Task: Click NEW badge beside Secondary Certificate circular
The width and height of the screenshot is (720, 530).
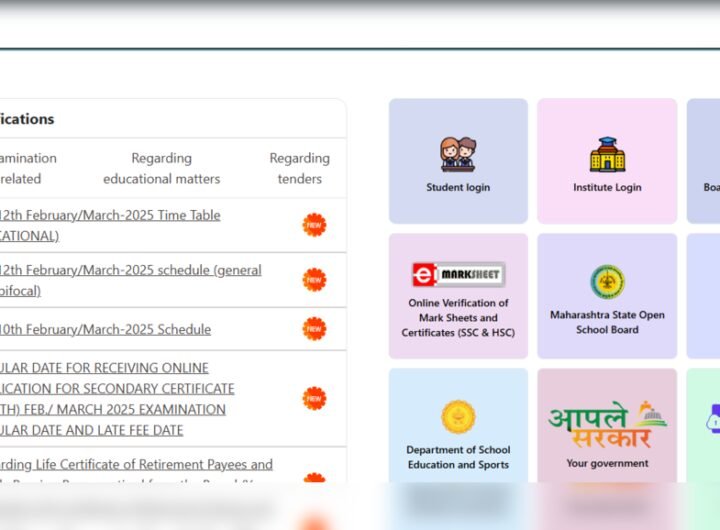Action: tap(314, 399)
